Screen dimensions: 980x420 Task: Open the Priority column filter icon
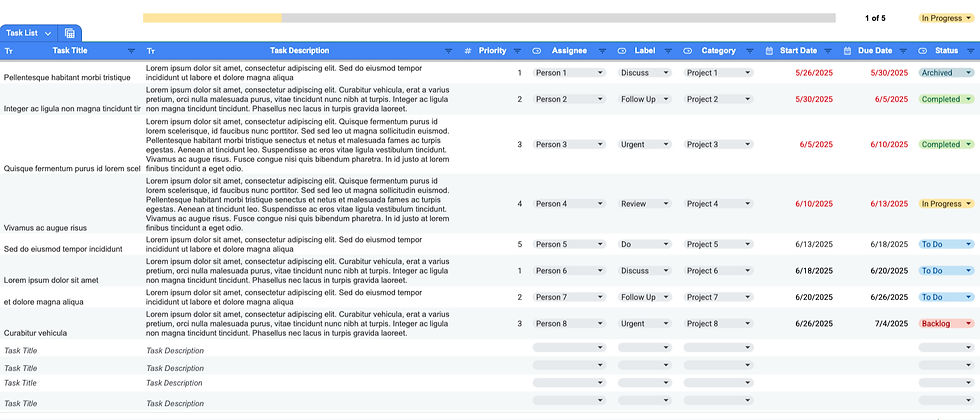coord(517,51)
